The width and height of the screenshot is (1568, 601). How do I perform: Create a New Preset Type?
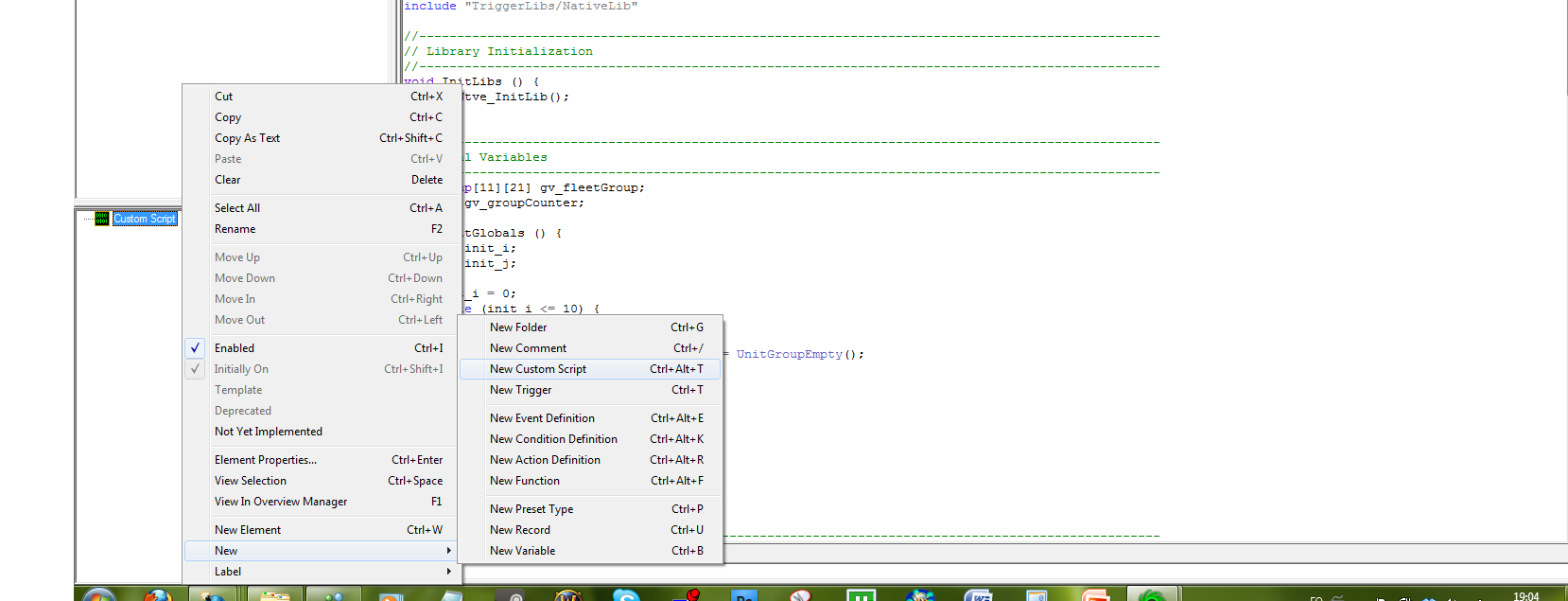click(x=590, y=509)
